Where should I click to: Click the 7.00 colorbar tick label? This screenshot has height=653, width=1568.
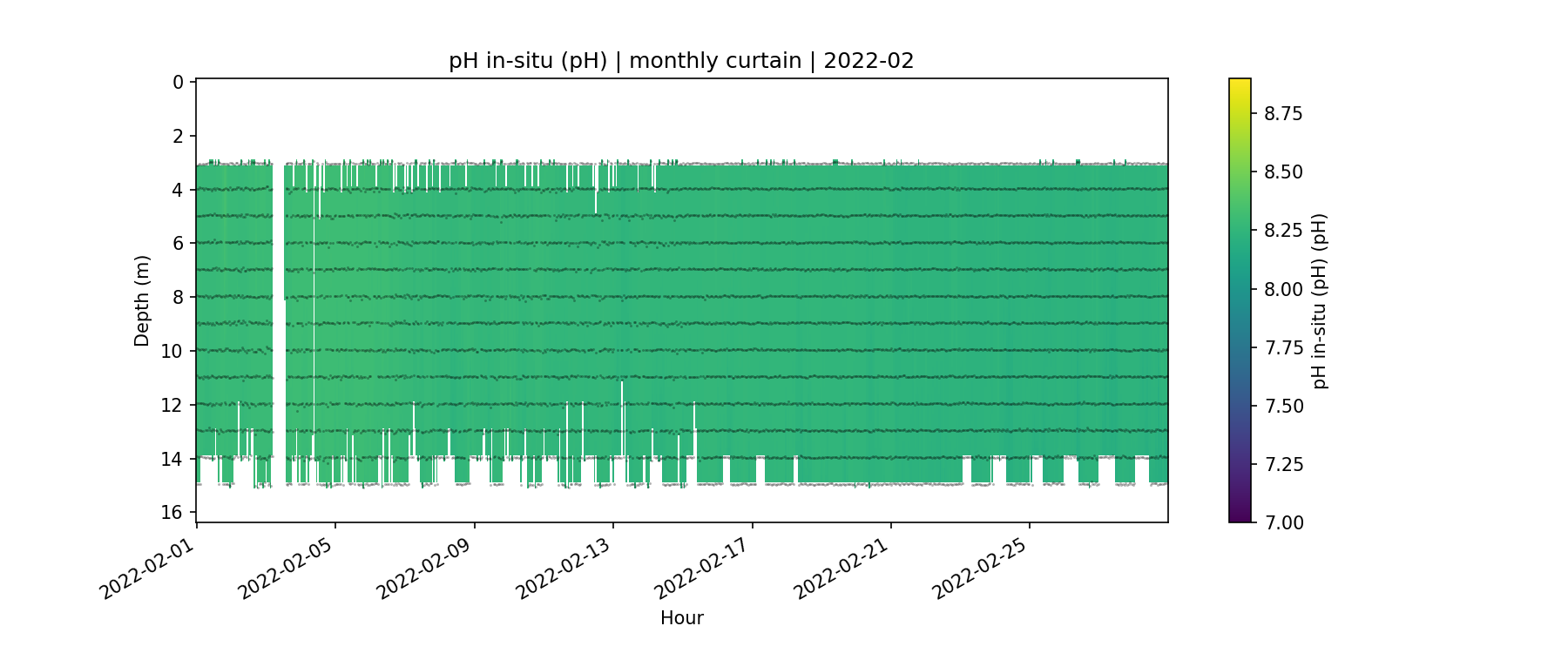1283,522
